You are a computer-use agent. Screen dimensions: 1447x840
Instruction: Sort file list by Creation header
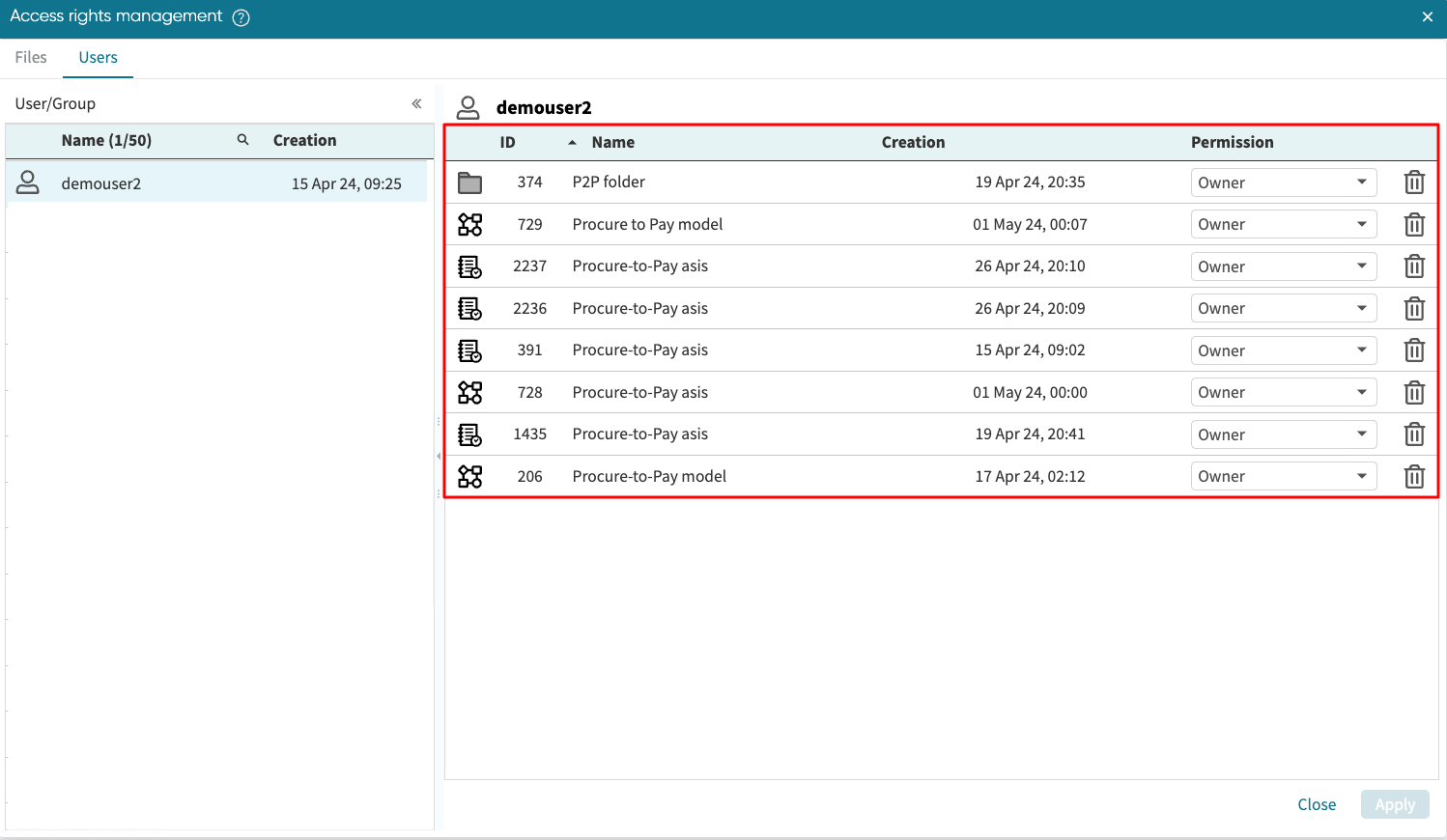click(x=913, y=142)
